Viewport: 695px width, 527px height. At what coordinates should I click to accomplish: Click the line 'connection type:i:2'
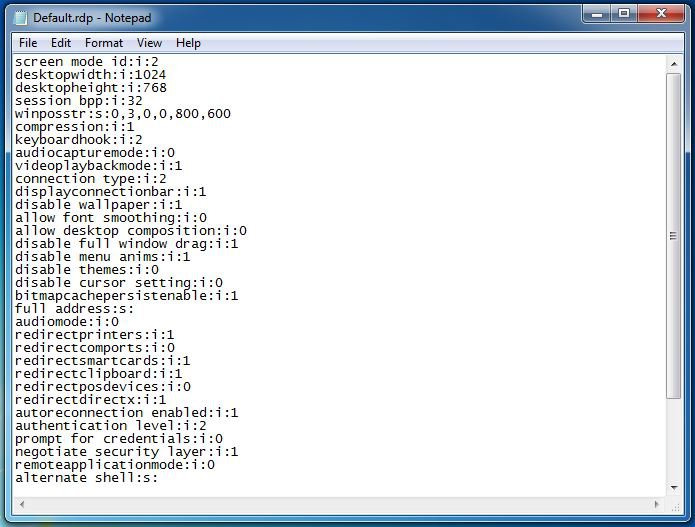coord(90,179)
